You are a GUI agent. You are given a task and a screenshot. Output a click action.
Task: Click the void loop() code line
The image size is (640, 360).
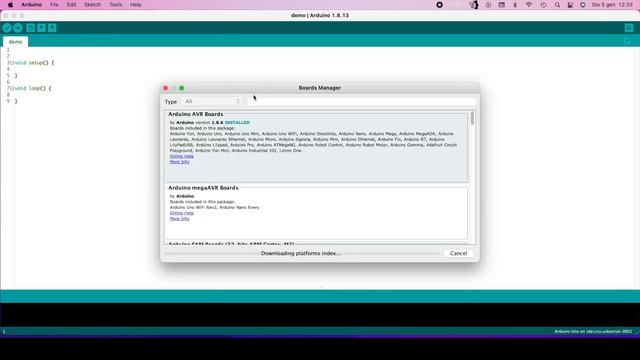point(33,88)
